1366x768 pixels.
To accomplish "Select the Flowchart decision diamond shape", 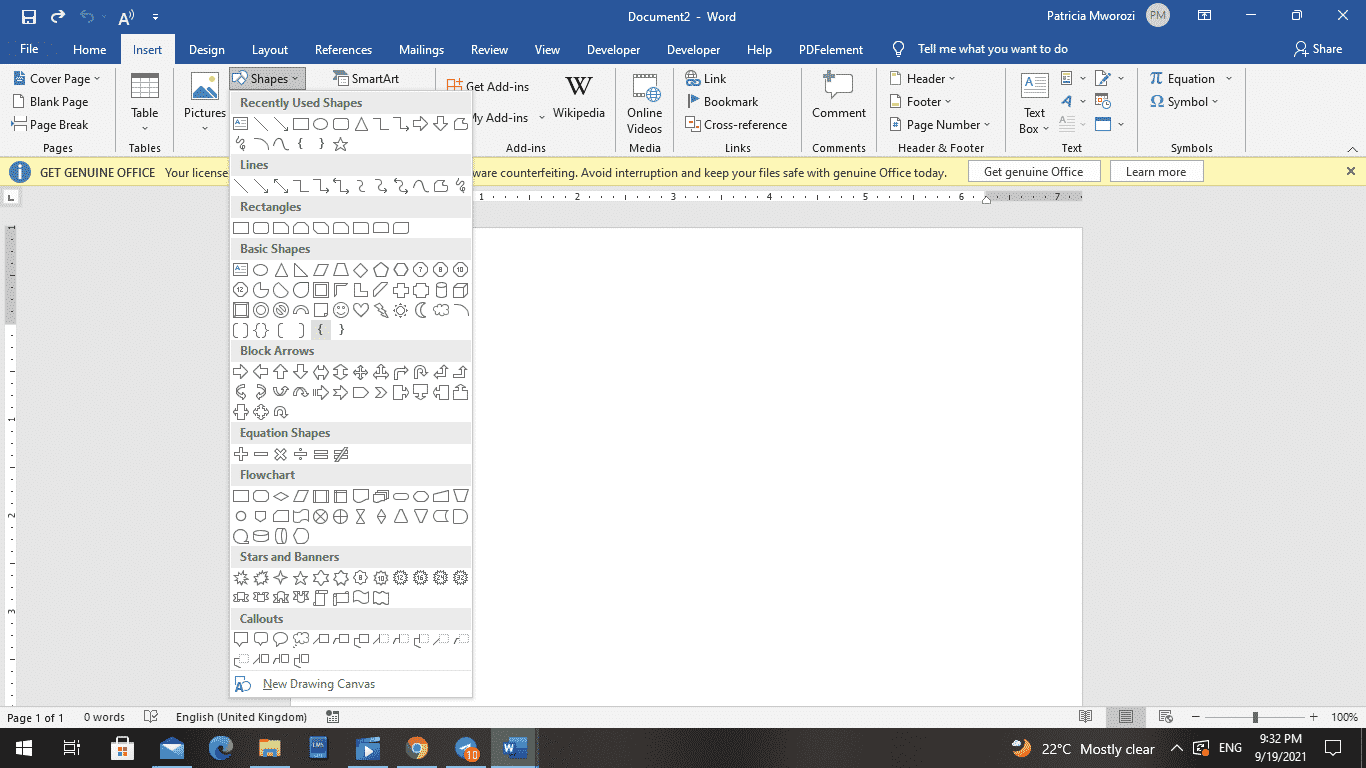I will 280,495.
